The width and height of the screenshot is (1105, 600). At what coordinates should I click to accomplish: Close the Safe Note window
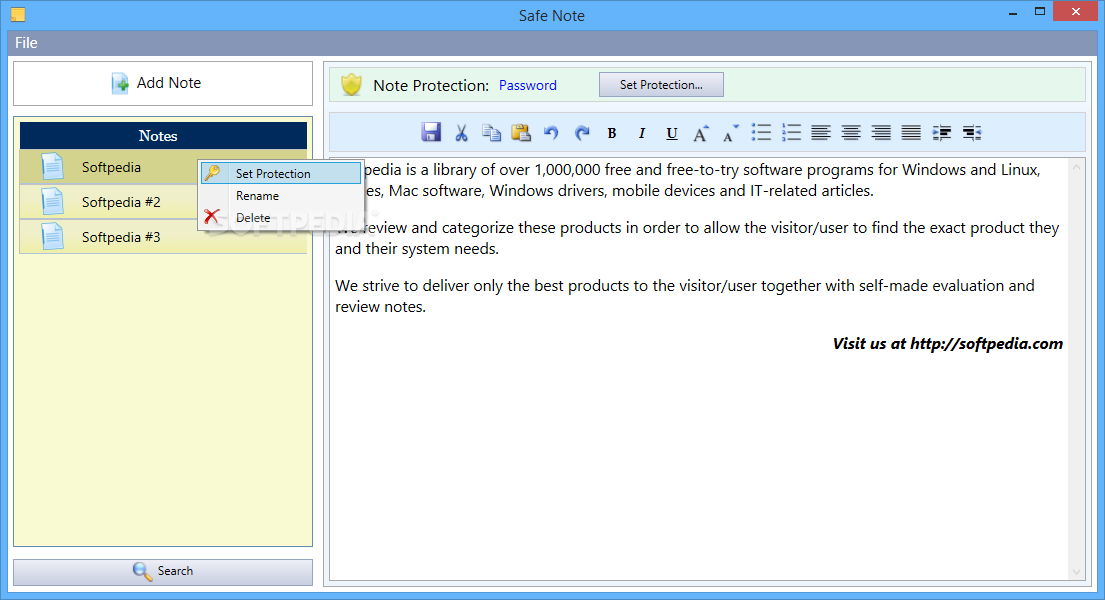pyautogui.click(x=1075, y=11)
